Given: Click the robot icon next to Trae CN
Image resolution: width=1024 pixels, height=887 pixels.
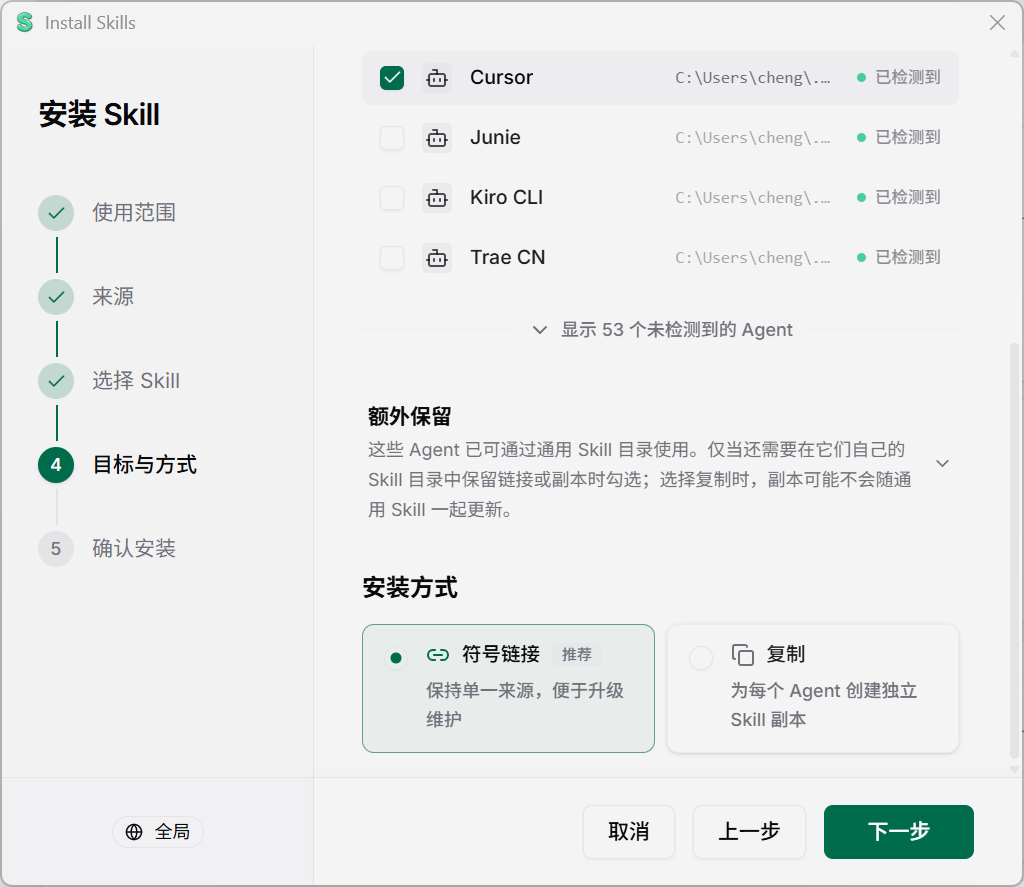Looking at the screenshot, I should point(437,258).
